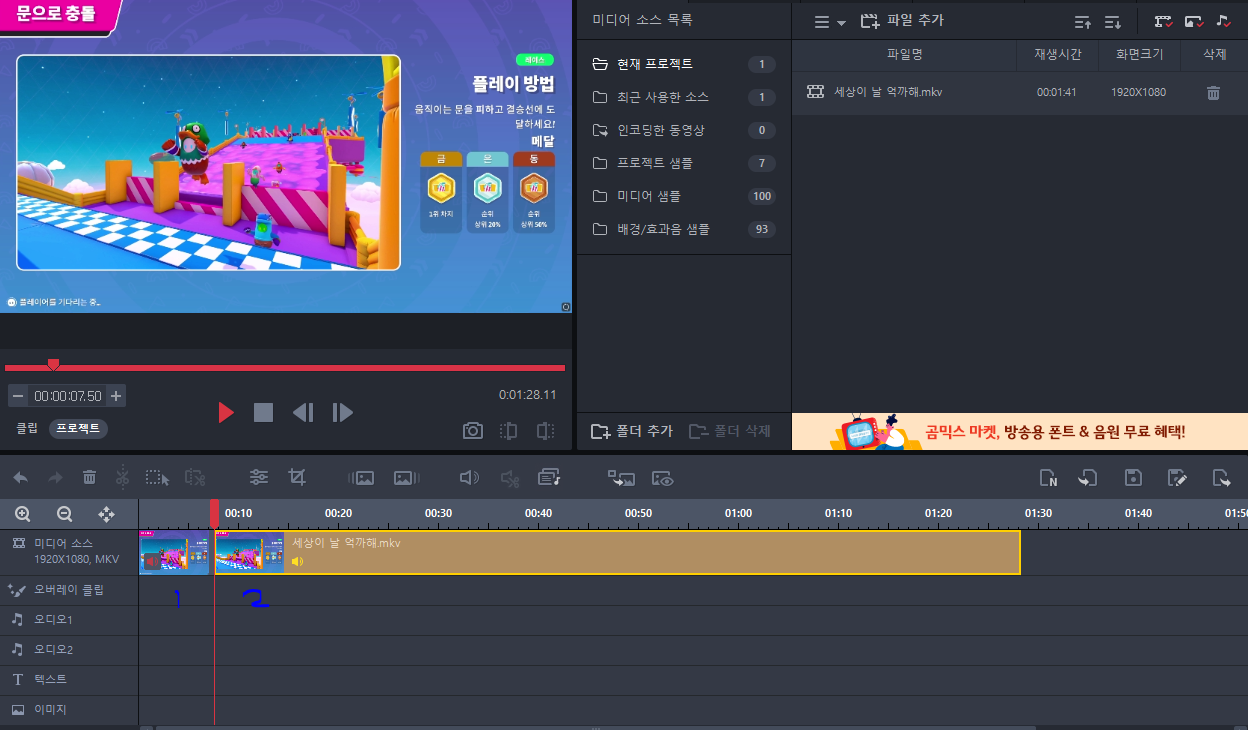The width and height of the screenshot is (1248, 730).
Task: Click the audio cut speaker-scissors icon
Action: coord(510,478)
